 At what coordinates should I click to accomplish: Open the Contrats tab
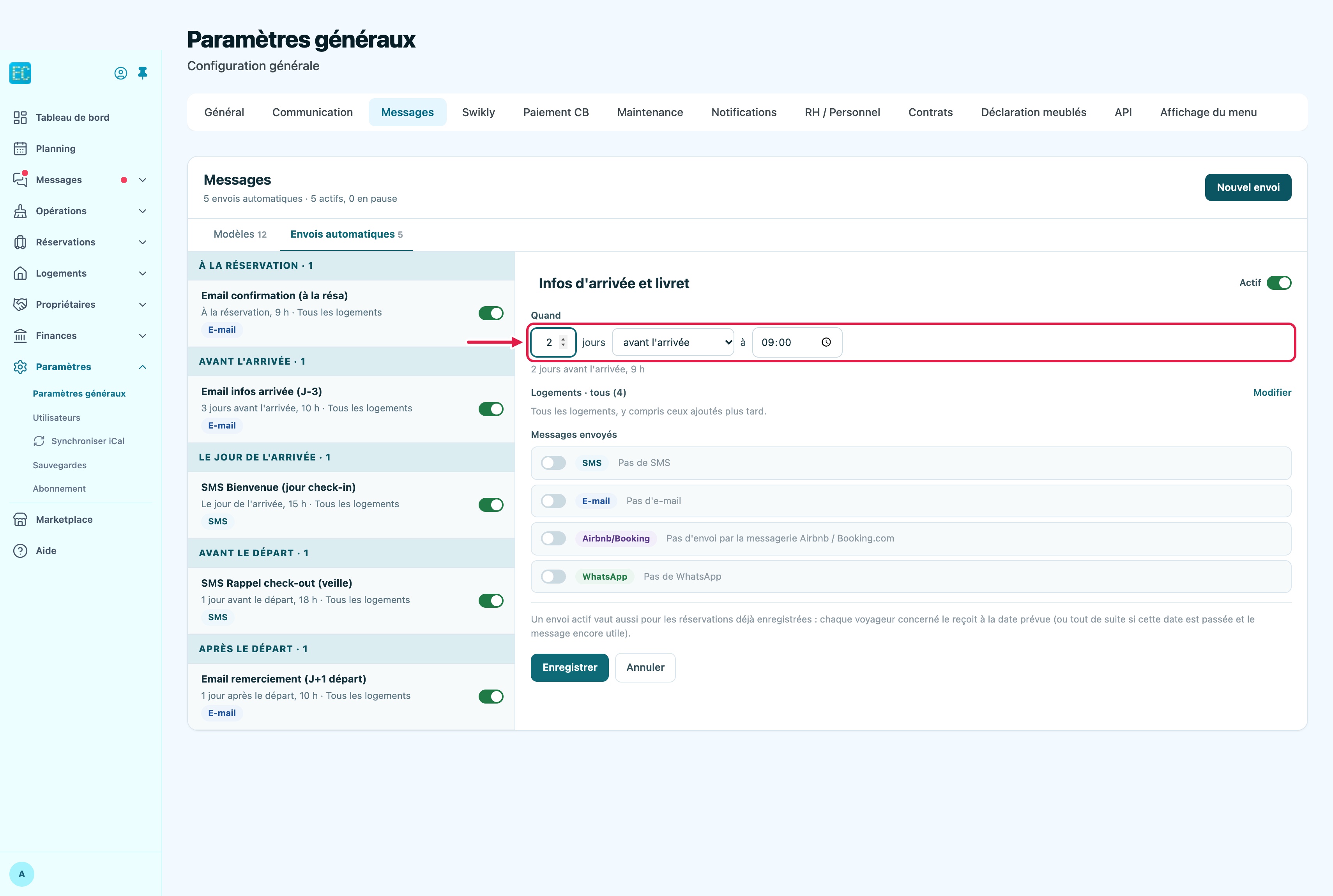[x=931, y=112]
